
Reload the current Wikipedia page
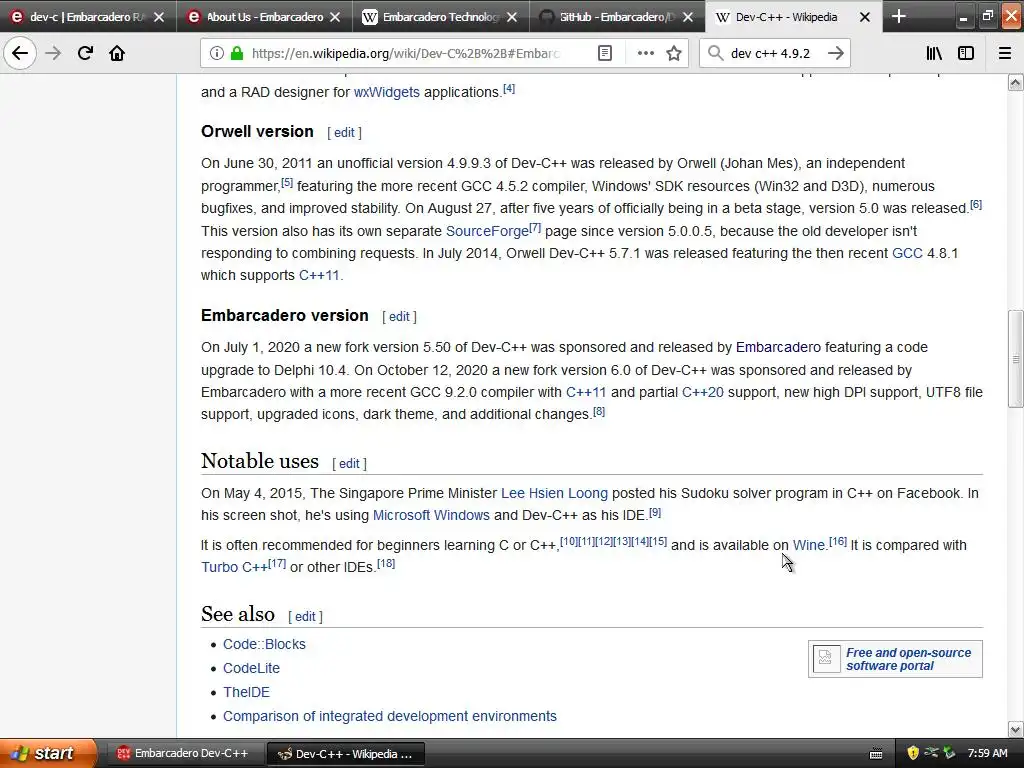[x=85, y=53]
